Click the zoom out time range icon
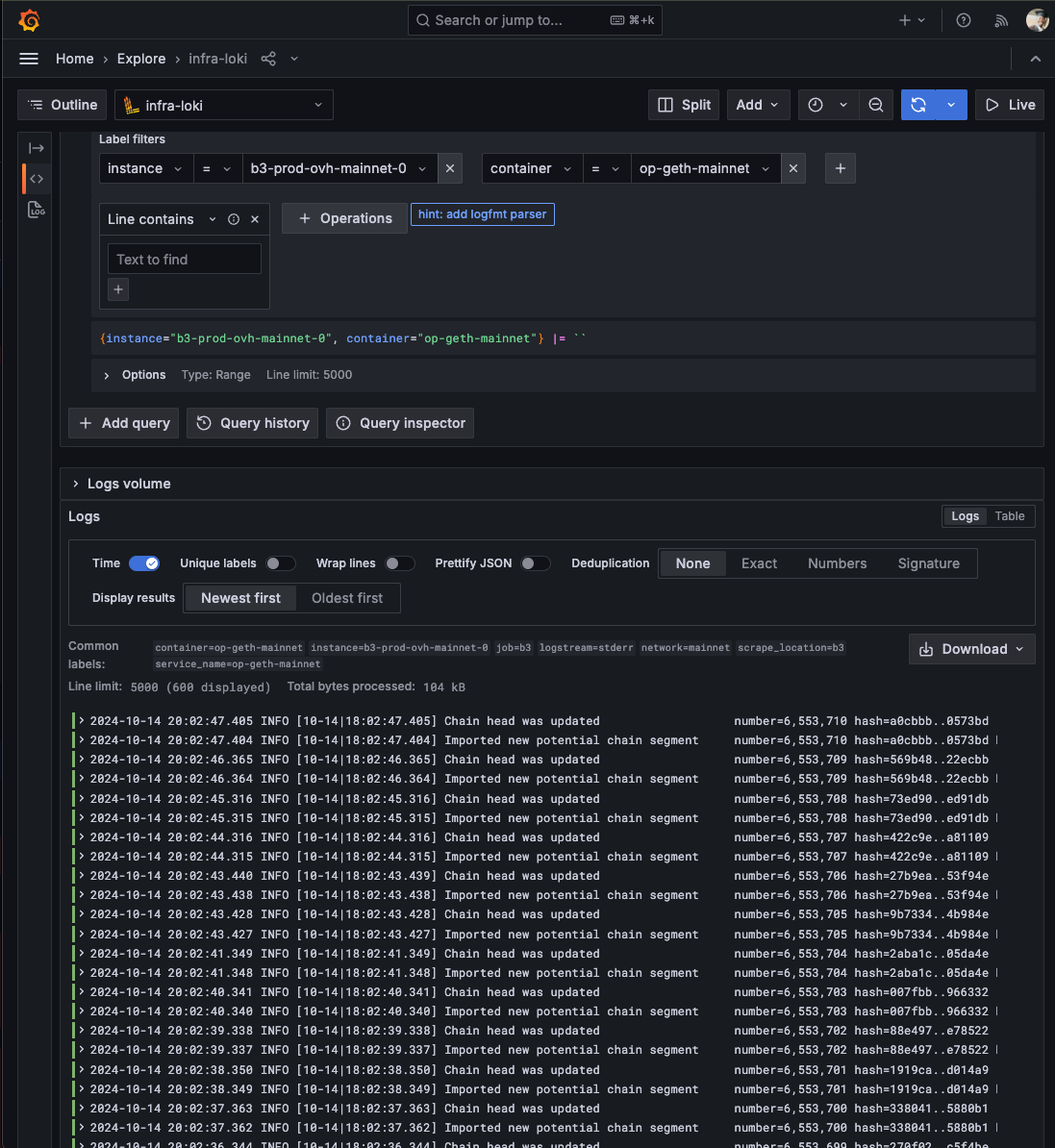The image size is (1055, 1148). [x=876, y=105]
